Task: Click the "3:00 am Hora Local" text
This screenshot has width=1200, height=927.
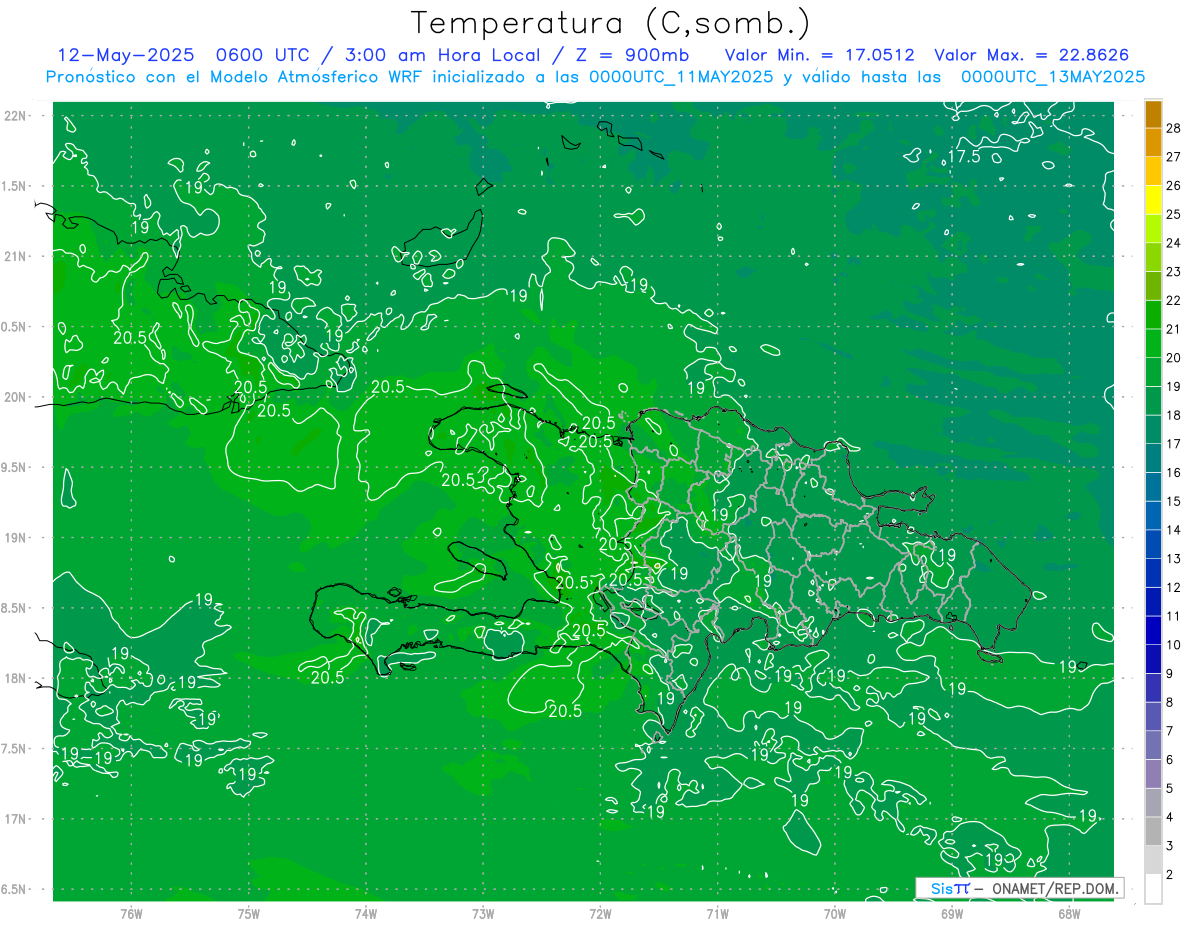Action: pos(445,55)
